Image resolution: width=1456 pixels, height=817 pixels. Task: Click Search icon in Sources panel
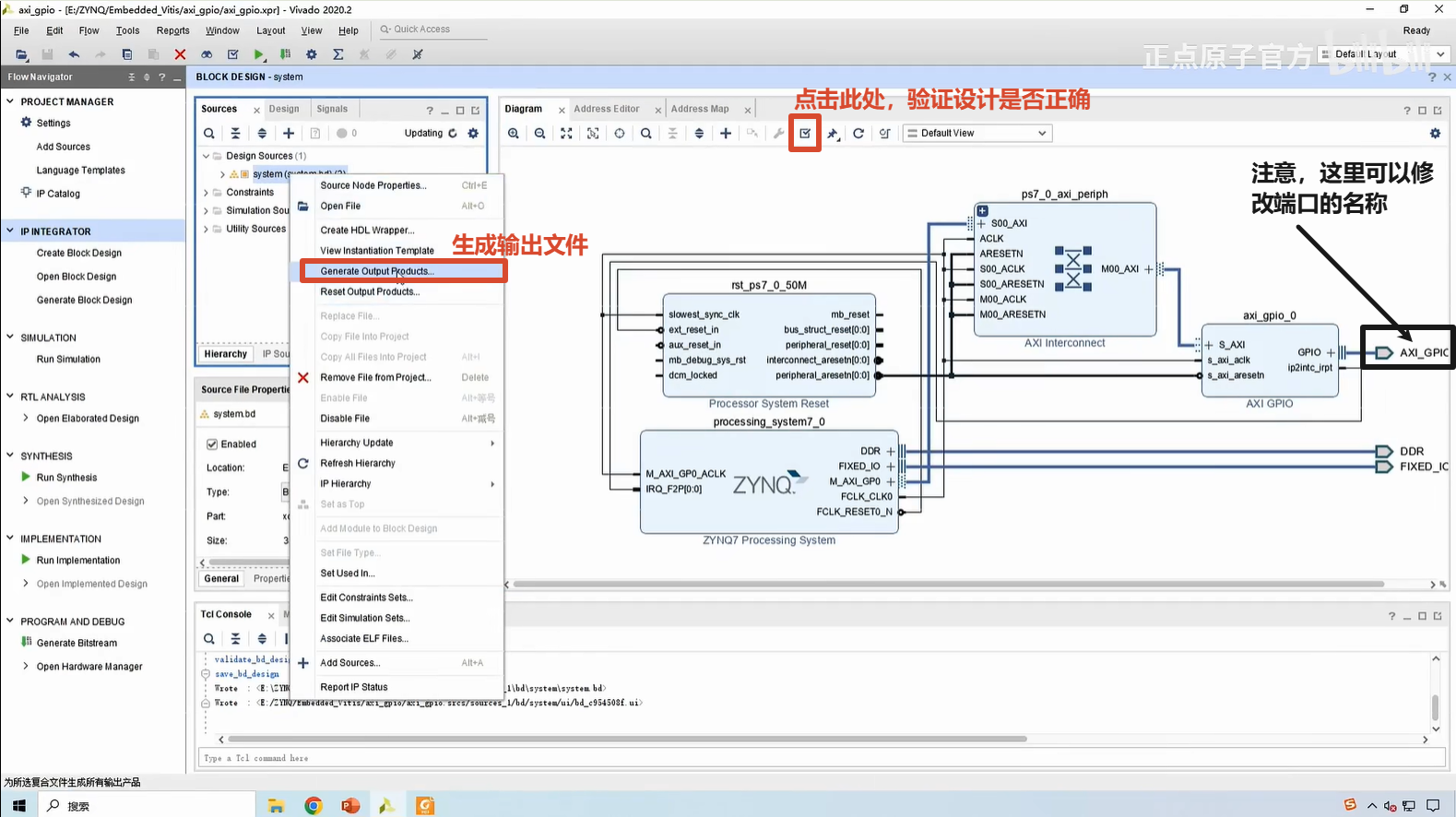pyautogui.click(x=209, y=134)
